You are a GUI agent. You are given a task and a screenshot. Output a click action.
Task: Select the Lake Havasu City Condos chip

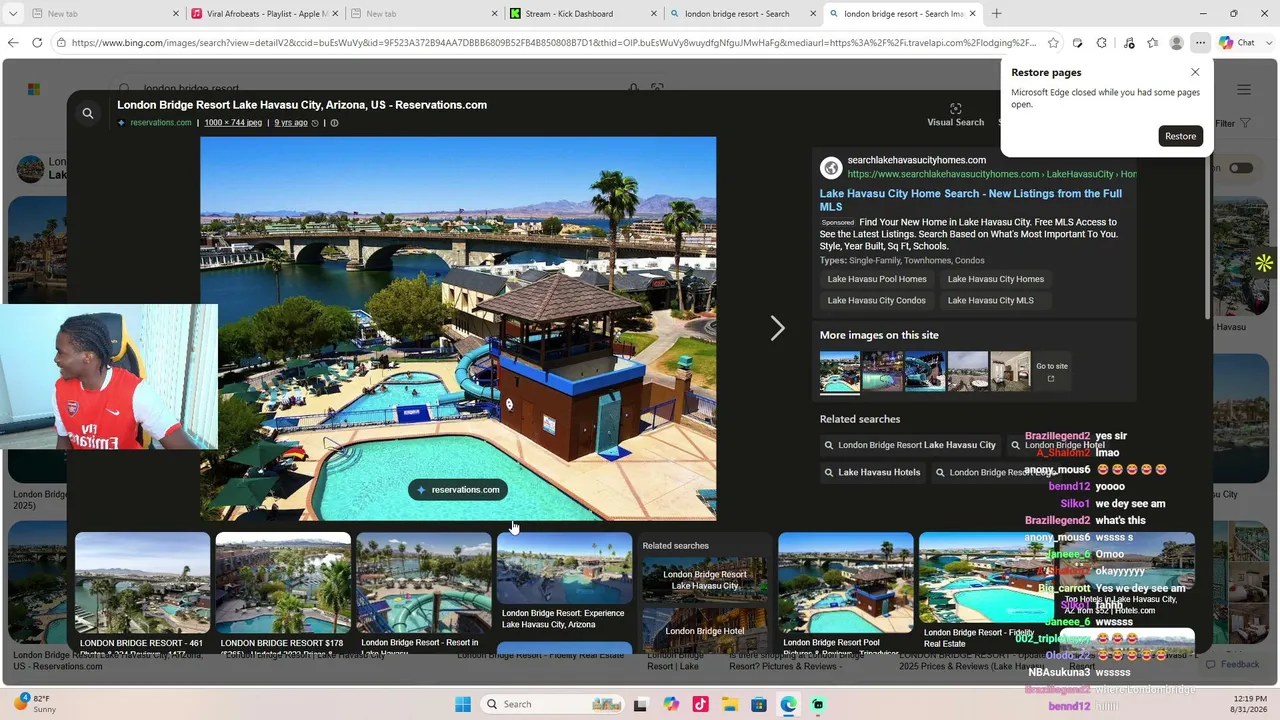876,300
